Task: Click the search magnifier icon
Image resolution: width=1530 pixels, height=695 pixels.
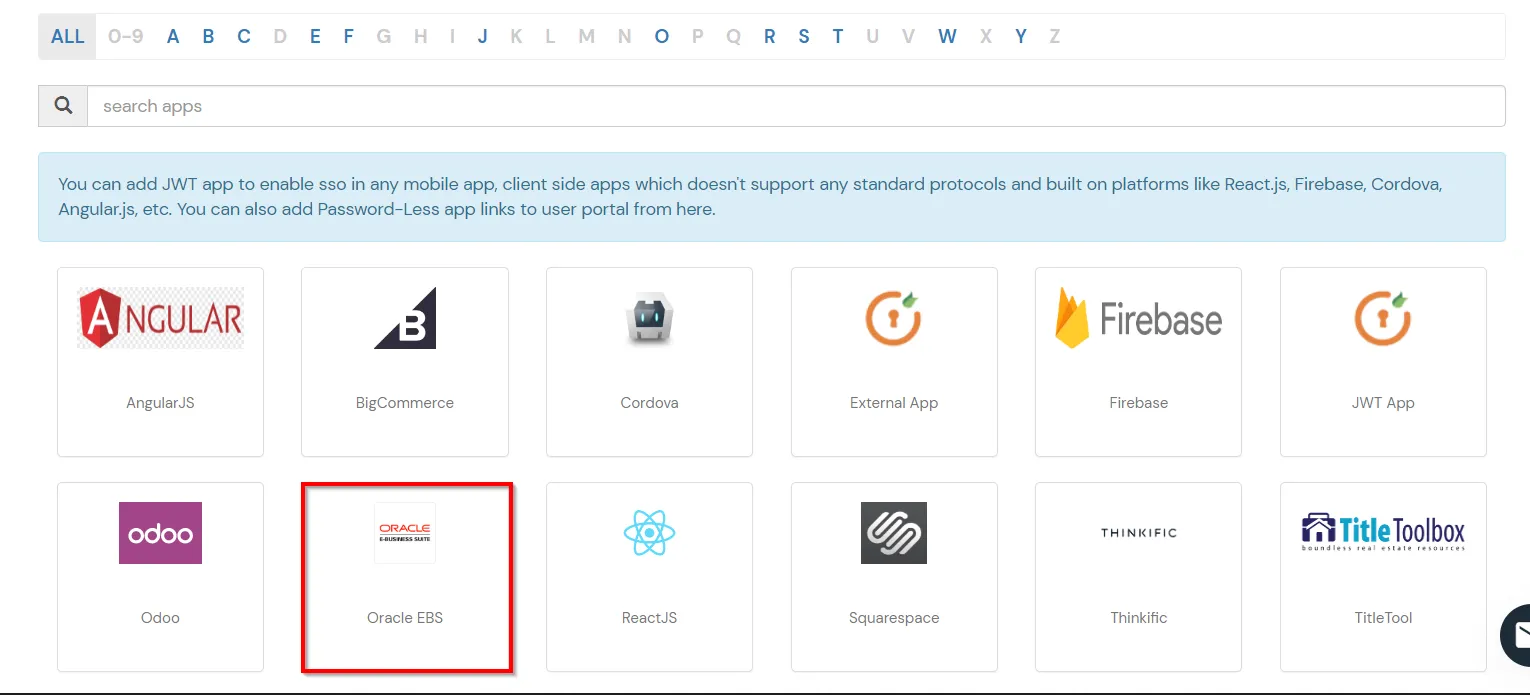Action: [x=62, y=104]
